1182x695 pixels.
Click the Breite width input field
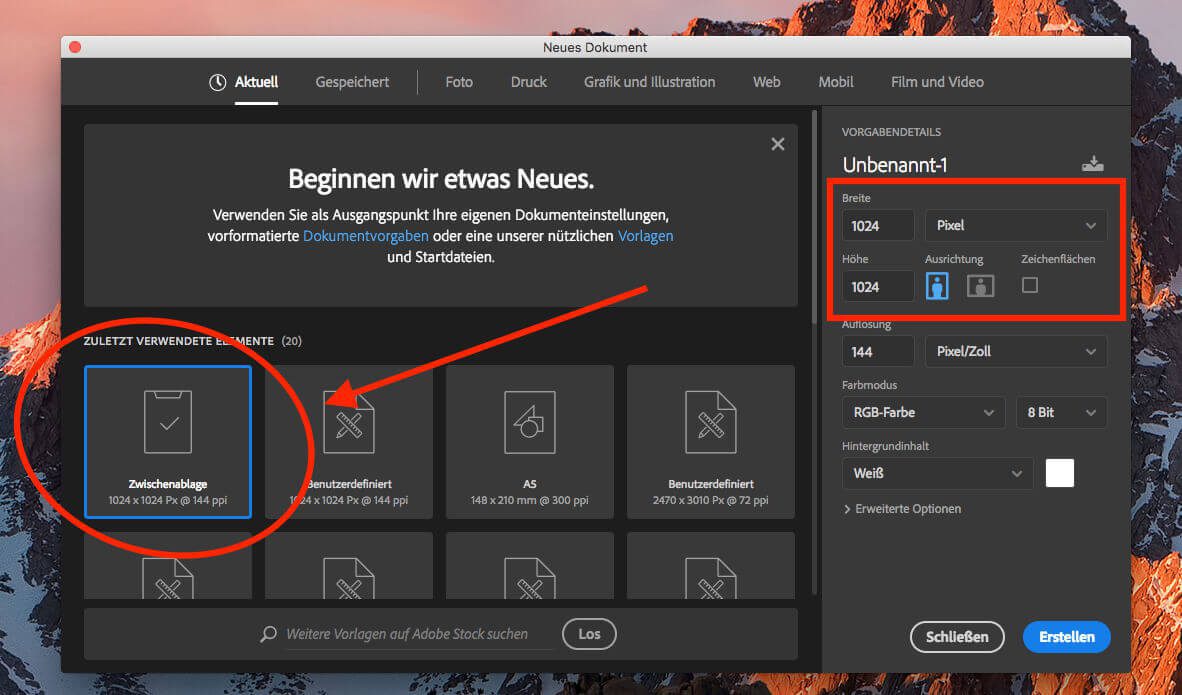tap(877, 226)
